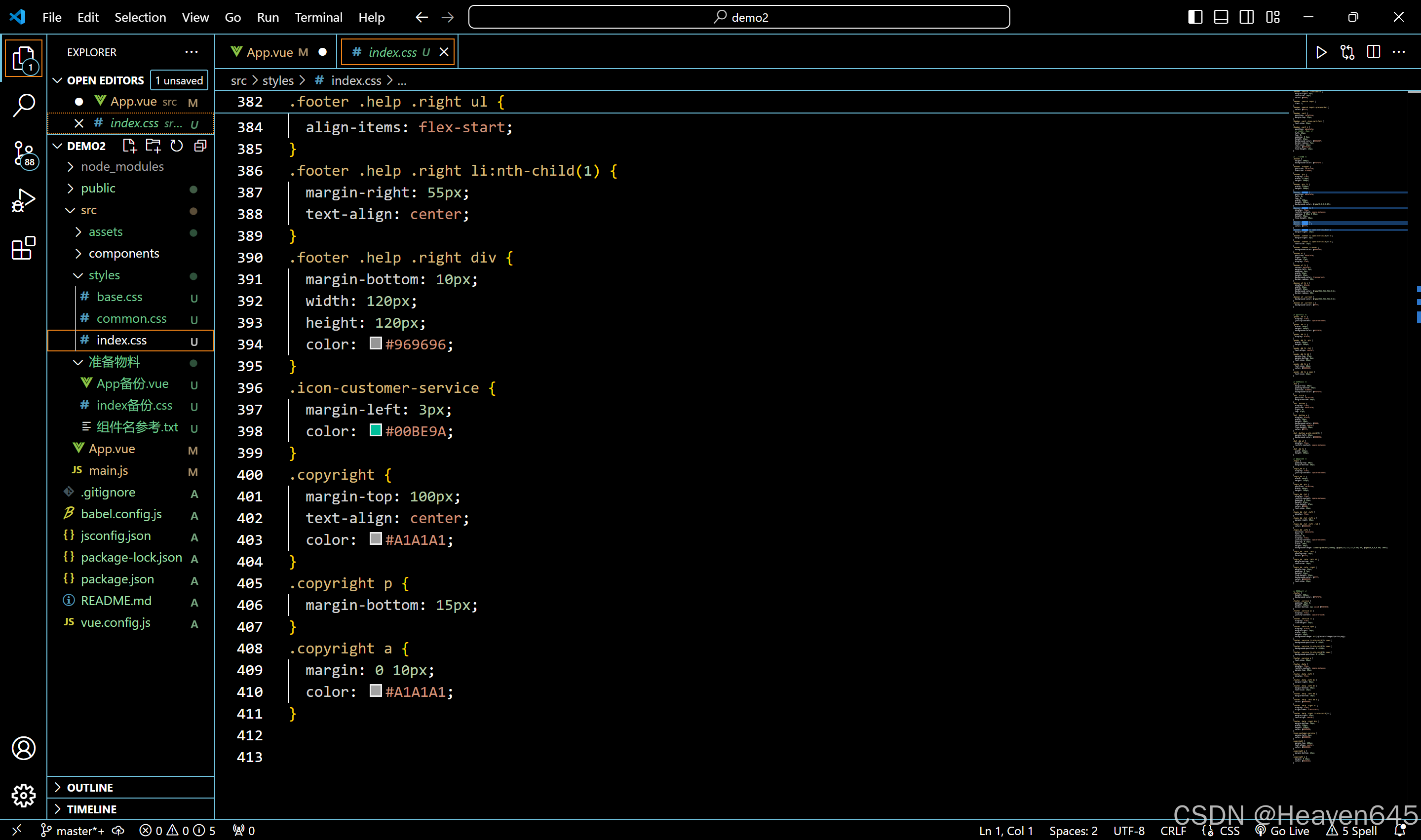Image resolution: width=1421 pixels, height=840 pixels.
Task: Open the Run menu
Action: point(268,18)
